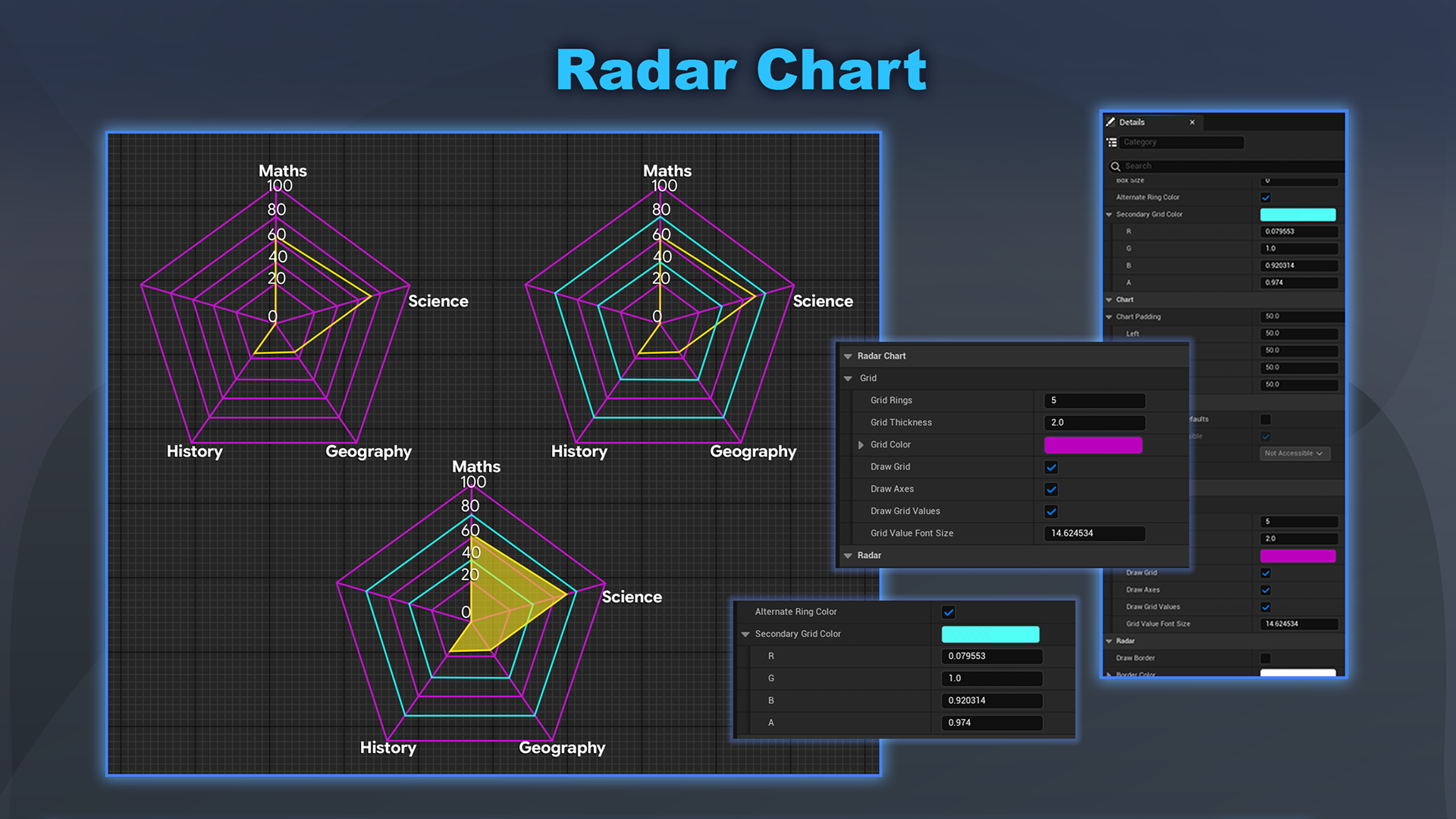Click the category list icon in Details panel
This screenshot has height=819, width=1456.
(1112, 143)
